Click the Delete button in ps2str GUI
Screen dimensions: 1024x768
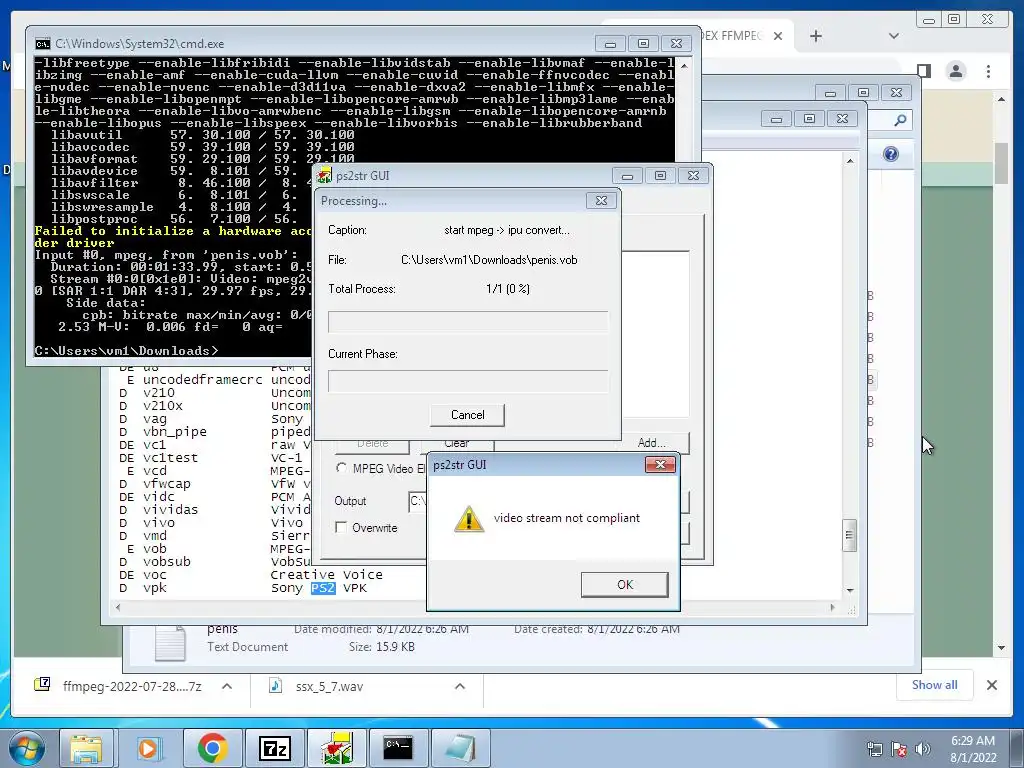pos(372,443)
